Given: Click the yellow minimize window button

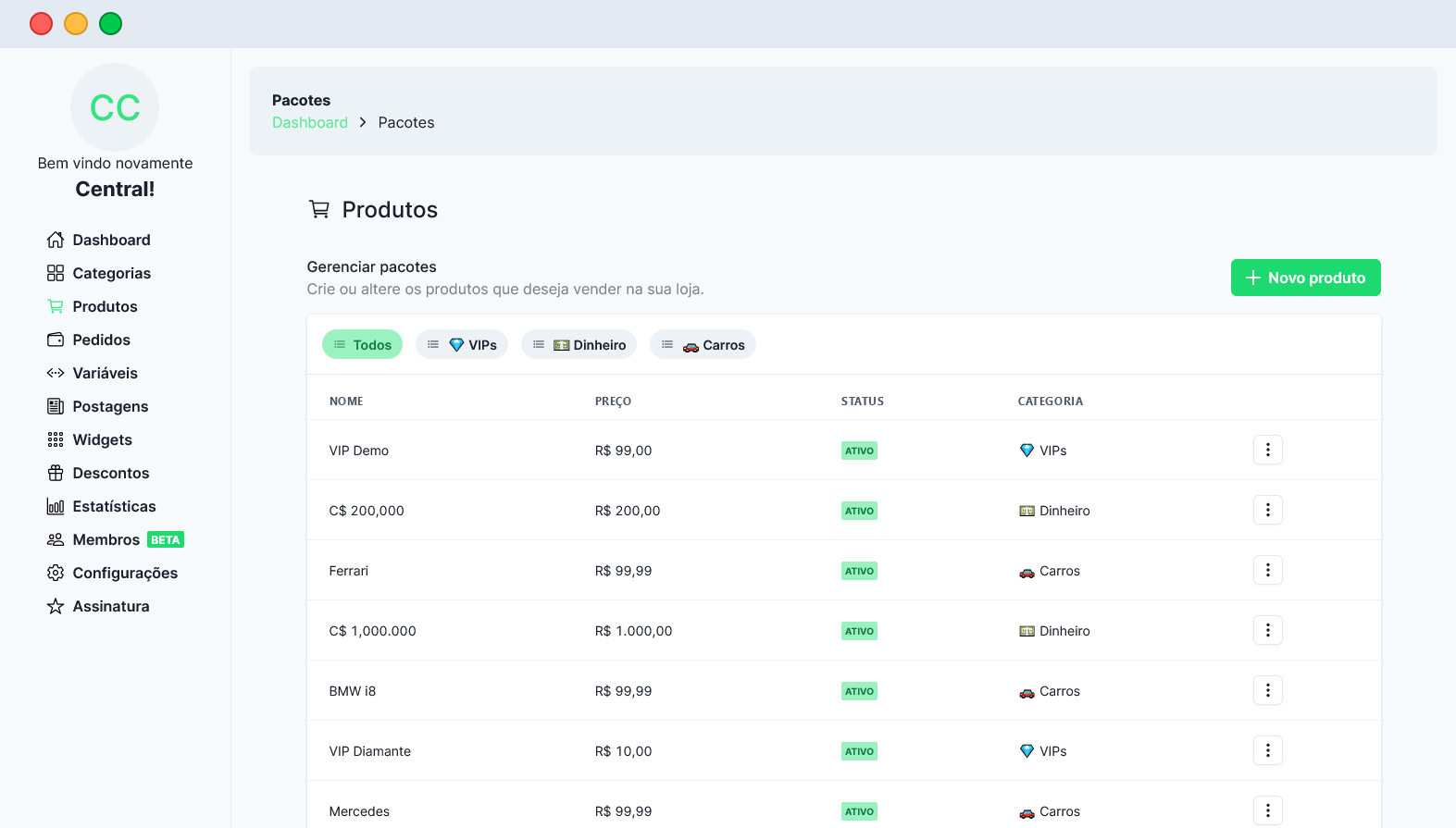Looking at the screenshot, I should click(76, 23).
